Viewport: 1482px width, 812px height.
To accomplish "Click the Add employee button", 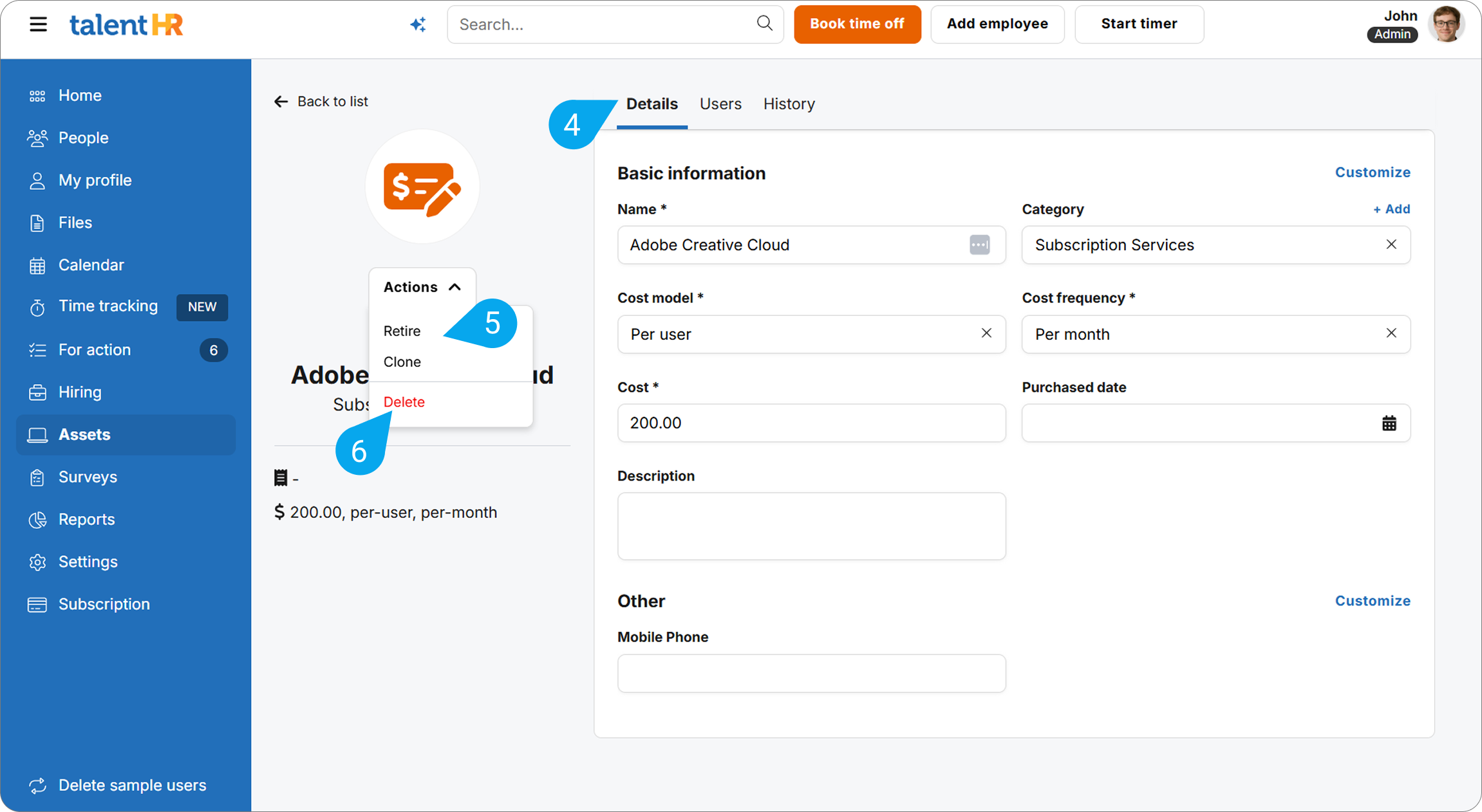I will [x=997, y=24].
